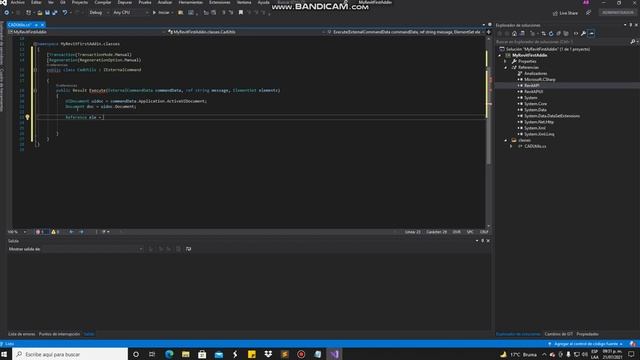
Task: Expand the CADUtils.cs tree node
Action: 511,146
